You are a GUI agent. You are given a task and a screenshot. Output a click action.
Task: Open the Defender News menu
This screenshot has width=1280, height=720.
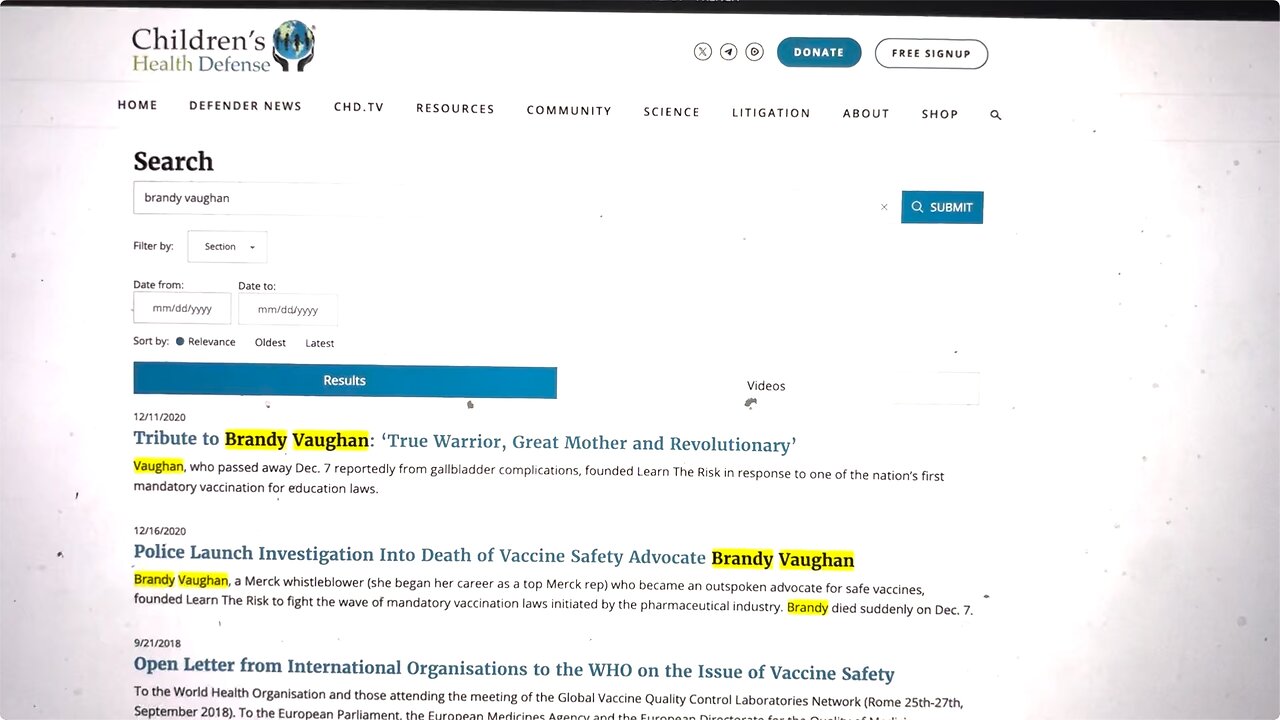(x=245, y=106)
